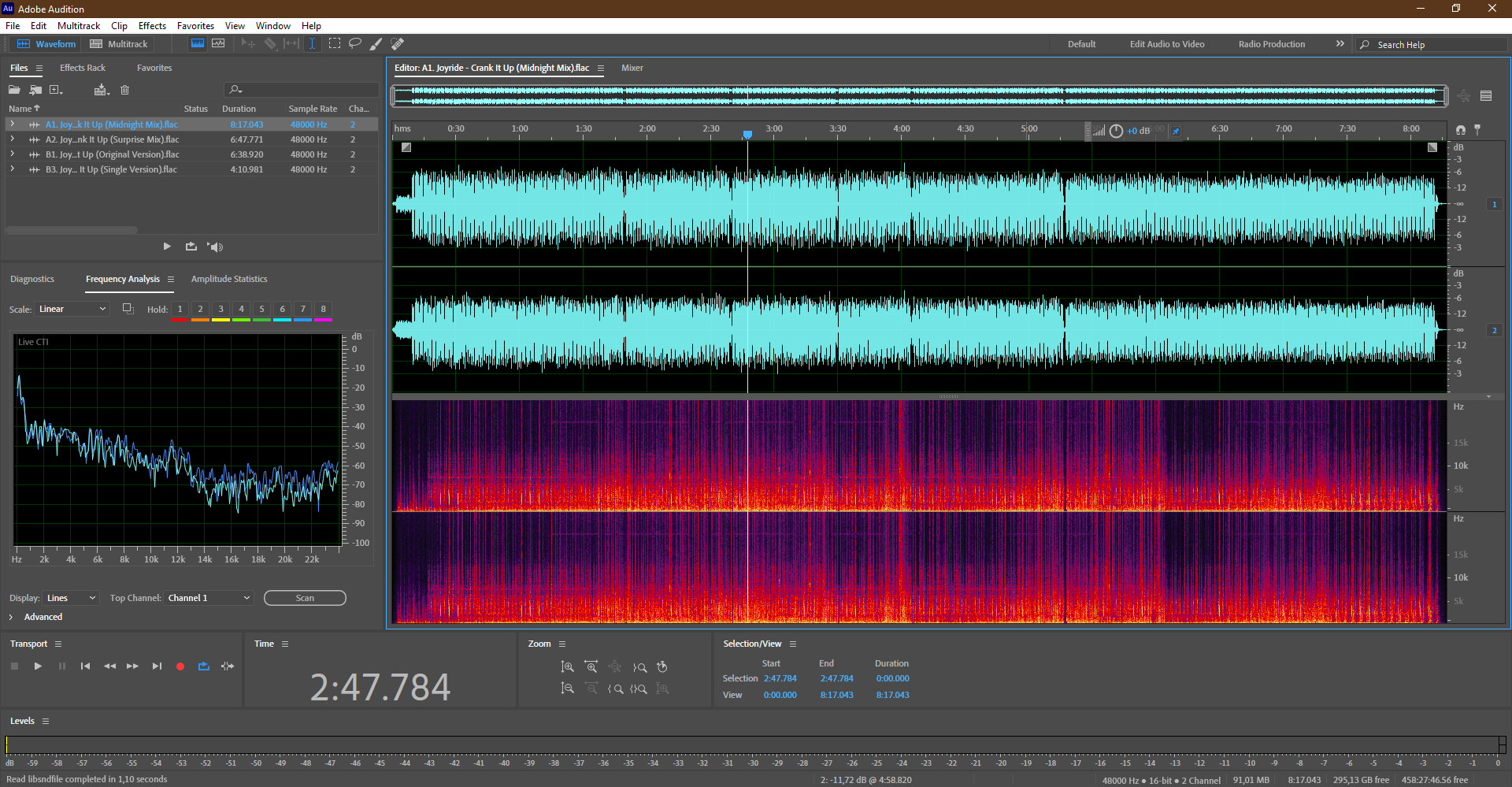Click Hold button 1 with red swatch
Screen dimensions: 1512x787
[x=180, y=310]
